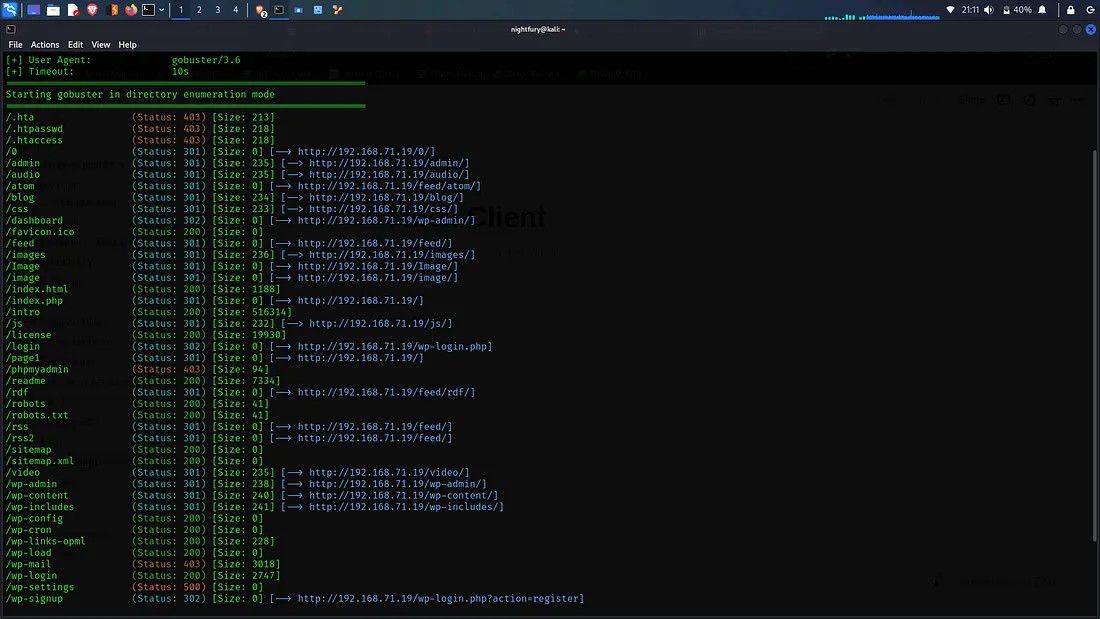Image resolution: width=1100 pixels, height=619 pixels.
Task: Open the notifications bell icon
Action: pos(1043,10)
